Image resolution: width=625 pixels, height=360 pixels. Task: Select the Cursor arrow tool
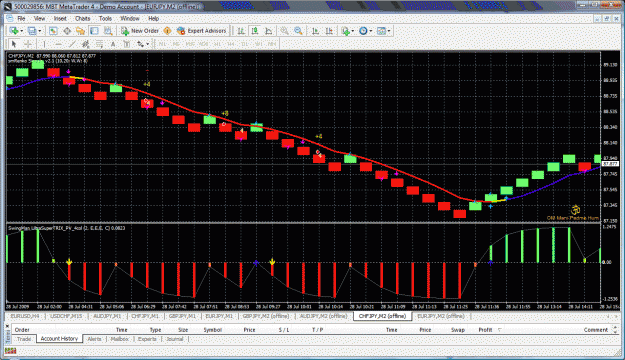(14, 44)
